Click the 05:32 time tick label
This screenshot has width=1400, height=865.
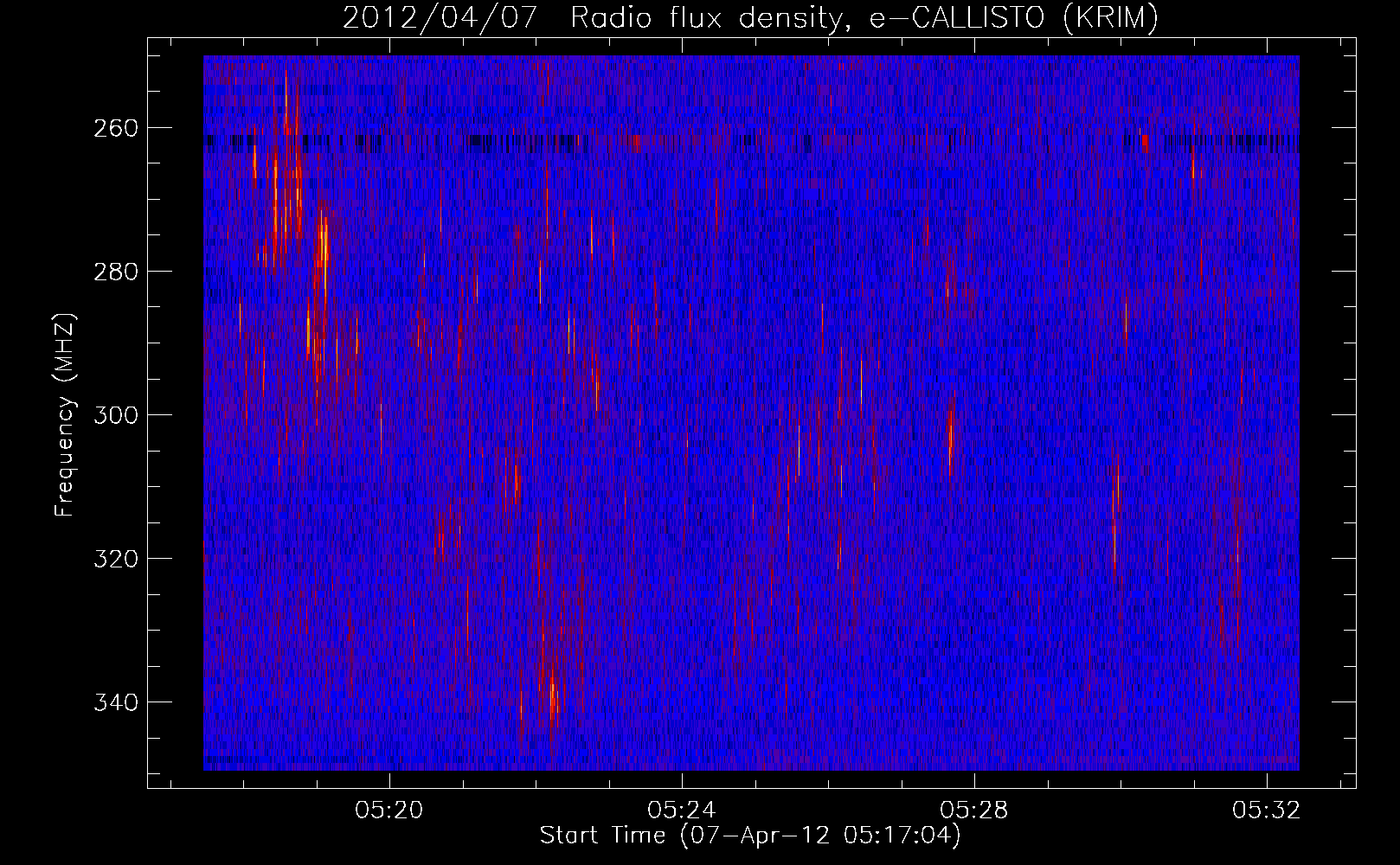(1267, 811)
